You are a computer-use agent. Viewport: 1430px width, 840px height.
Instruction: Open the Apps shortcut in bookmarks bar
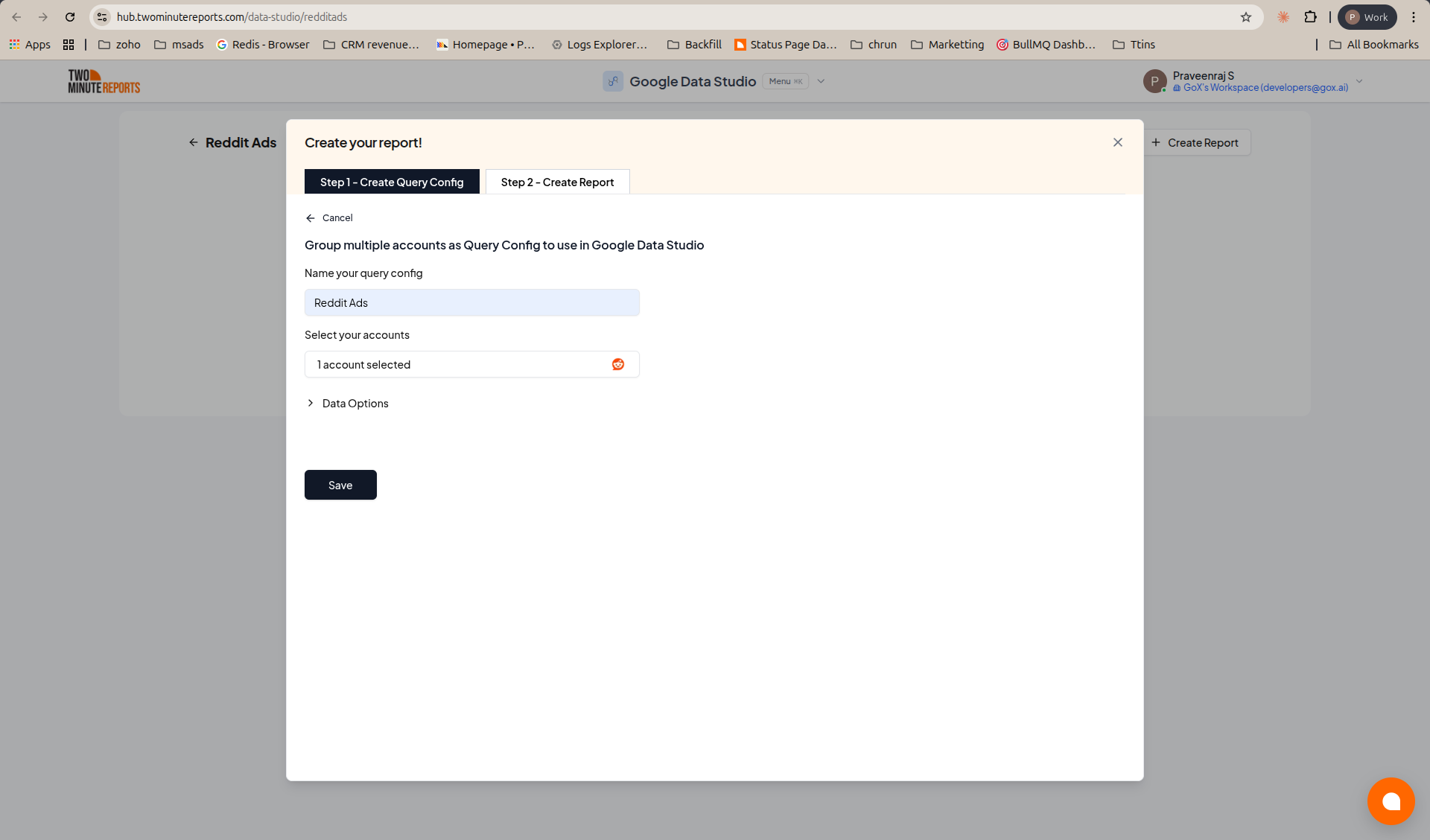tap(30, 45)
